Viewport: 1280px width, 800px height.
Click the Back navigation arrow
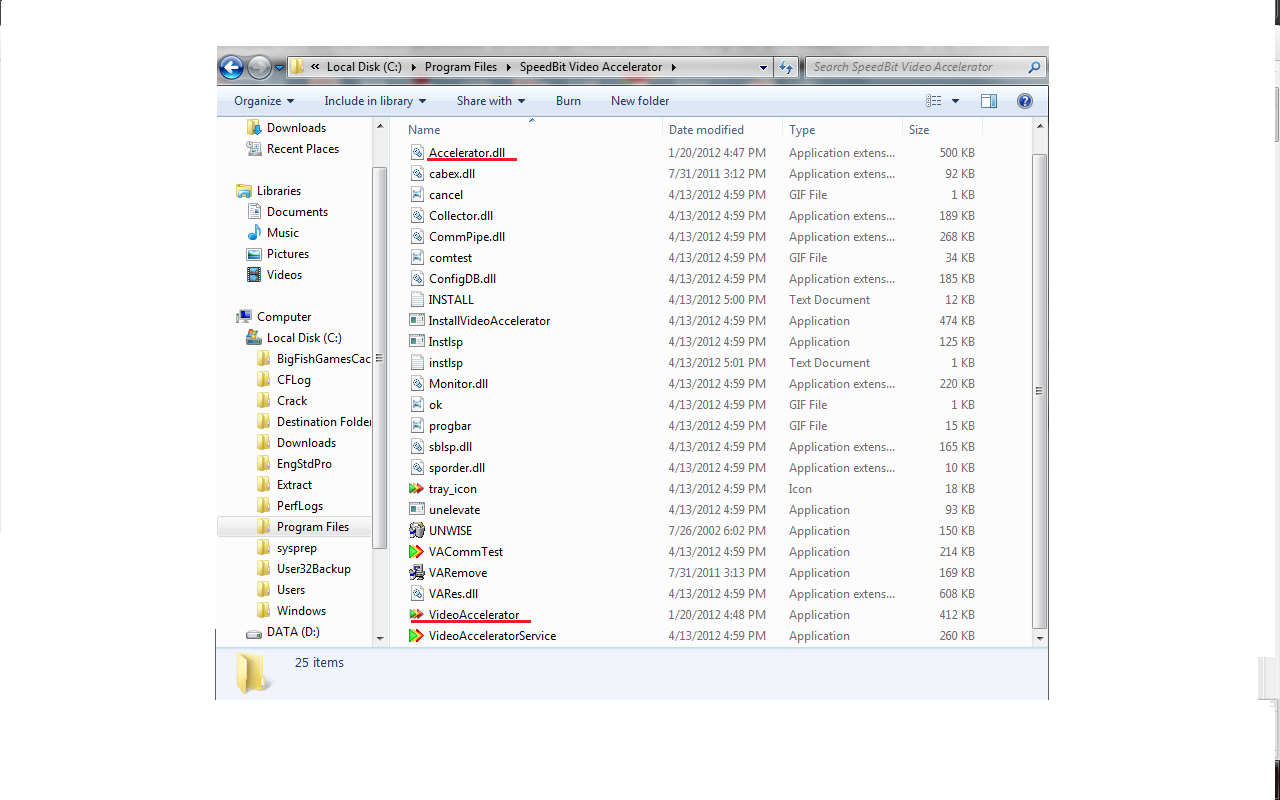(231, 67)
